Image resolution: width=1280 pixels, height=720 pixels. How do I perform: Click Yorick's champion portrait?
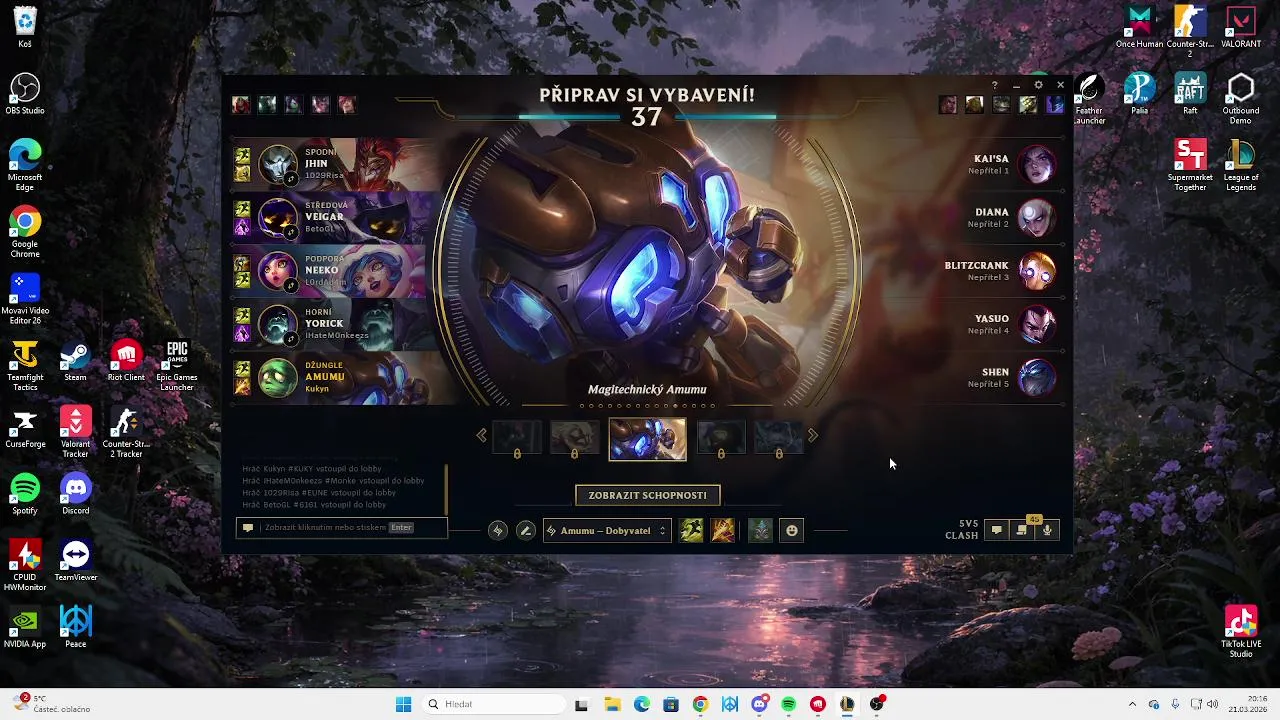[278, 324]
